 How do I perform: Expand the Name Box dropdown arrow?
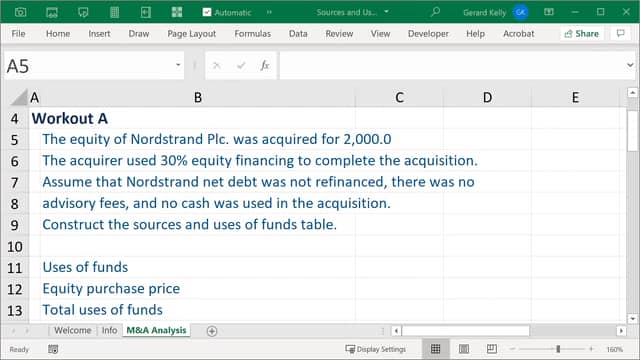tap(178, 65)
